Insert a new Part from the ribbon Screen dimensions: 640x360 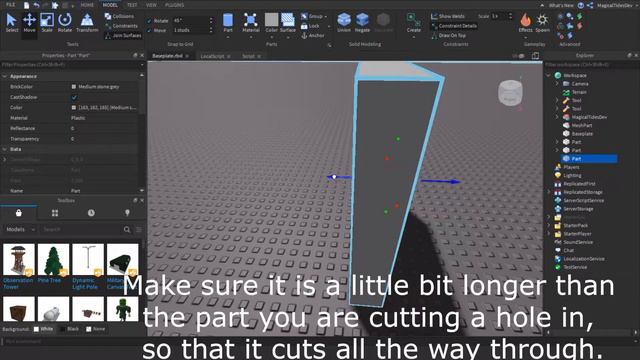(228, 23)
